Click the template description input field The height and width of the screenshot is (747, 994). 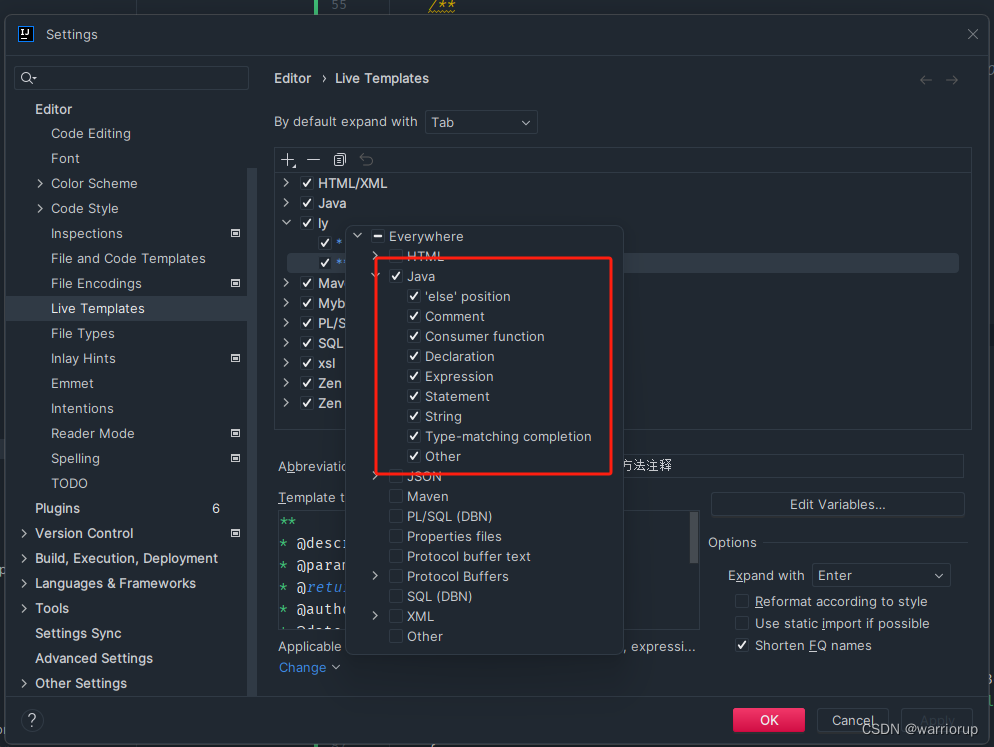[792, 465]
